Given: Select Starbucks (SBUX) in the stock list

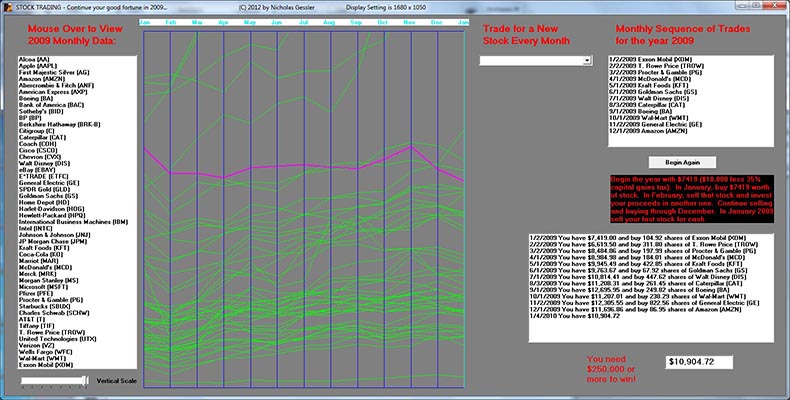Looking at the screenshot, I should click(44, 306).
